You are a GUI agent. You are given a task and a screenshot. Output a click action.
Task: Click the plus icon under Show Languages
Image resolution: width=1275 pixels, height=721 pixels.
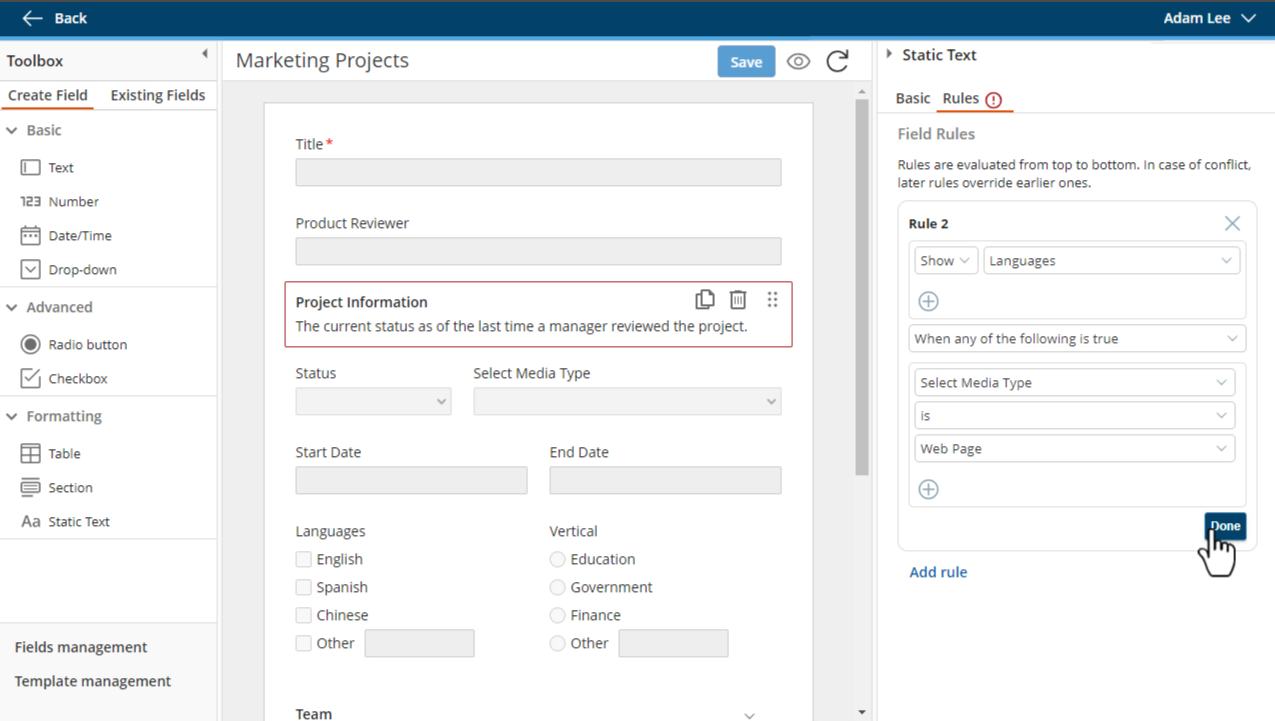coord(928,301)
